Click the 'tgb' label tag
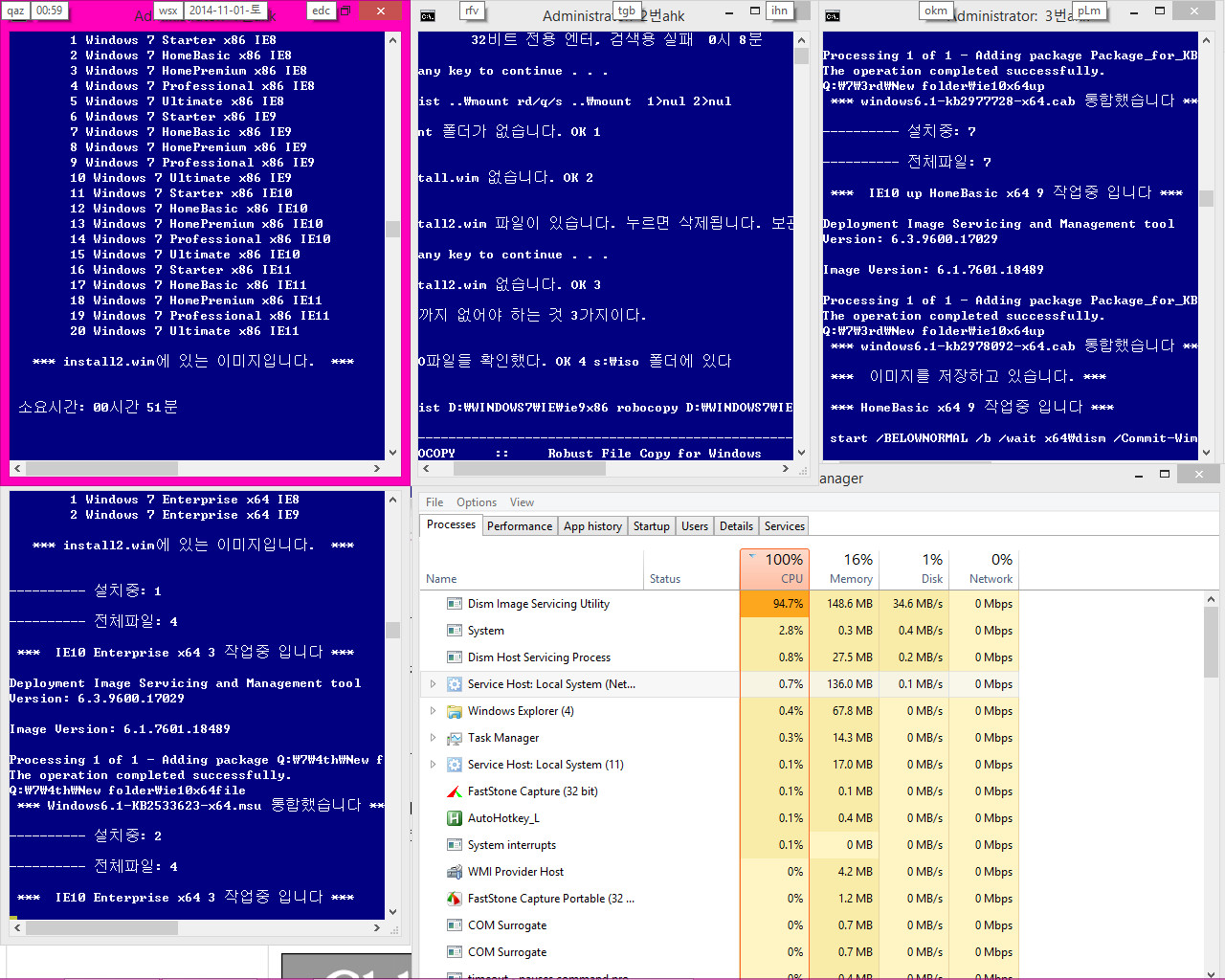Screen dimensions: 1225x980 (x=626, y=11)
